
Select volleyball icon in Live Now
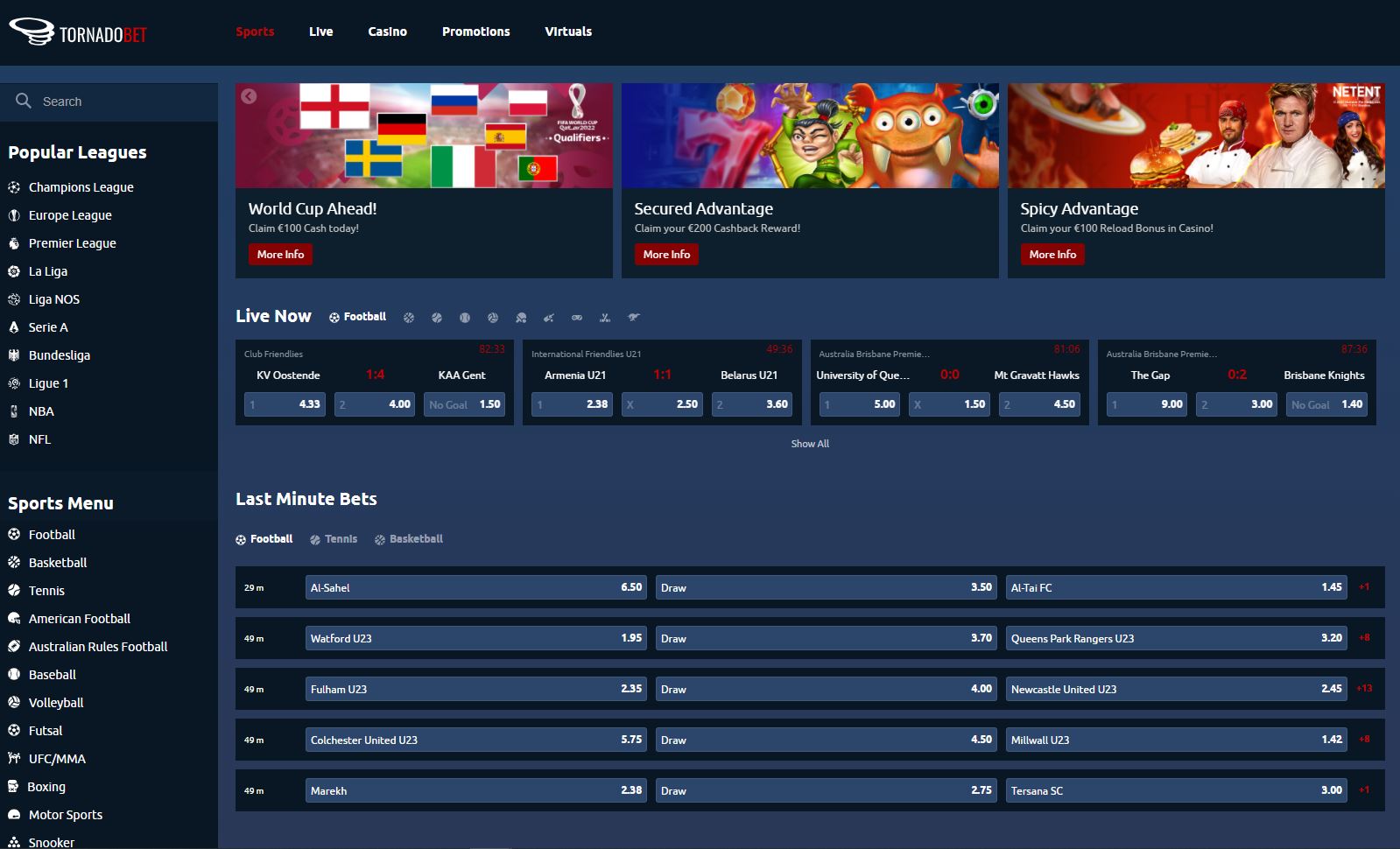(x=493, y=318)
